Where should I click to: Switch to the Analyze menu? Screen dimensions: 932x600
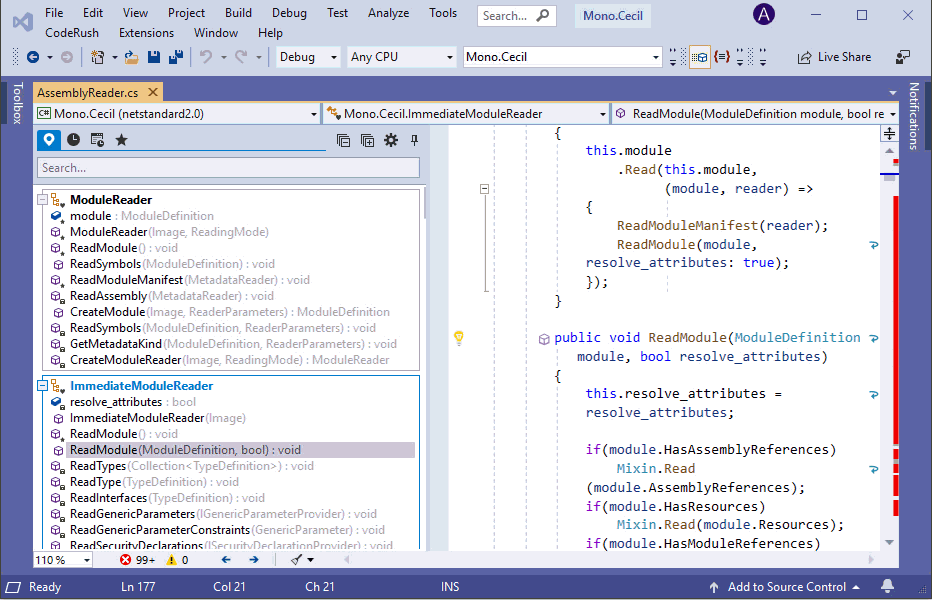click(388, 13)
